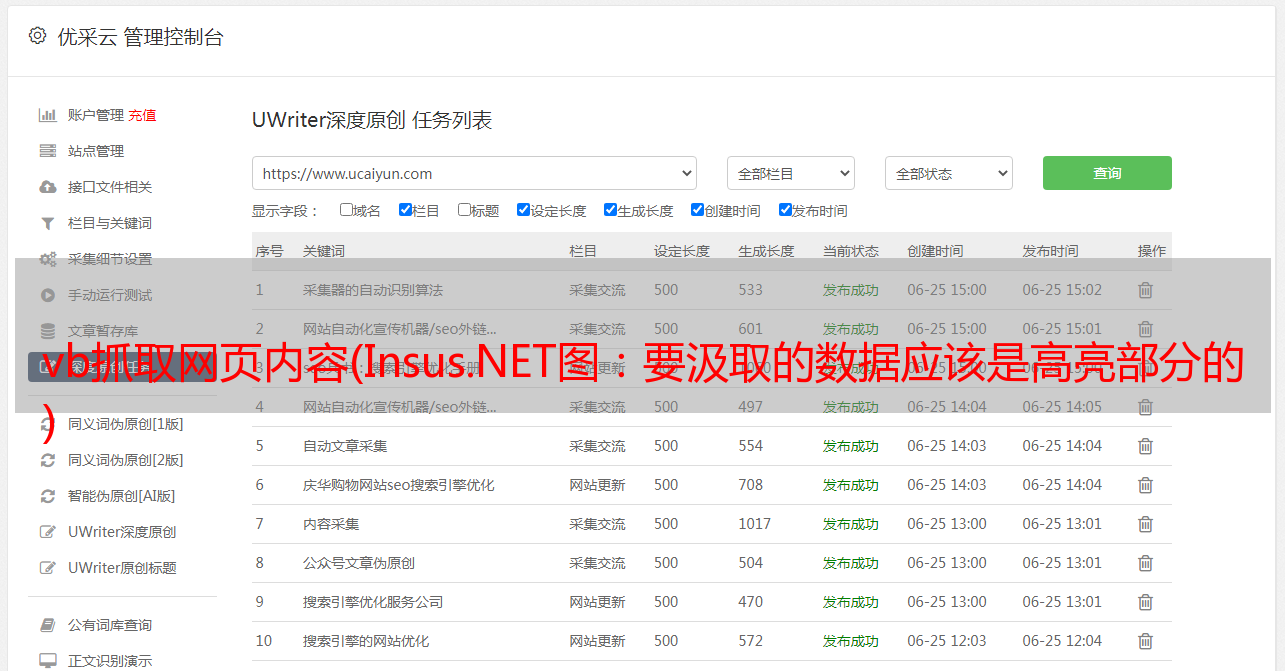This screenshot has width=1285, height=671.
Task: Click the 接口文件相关 cloud upload icon
Action: click(x=47, y=187)
